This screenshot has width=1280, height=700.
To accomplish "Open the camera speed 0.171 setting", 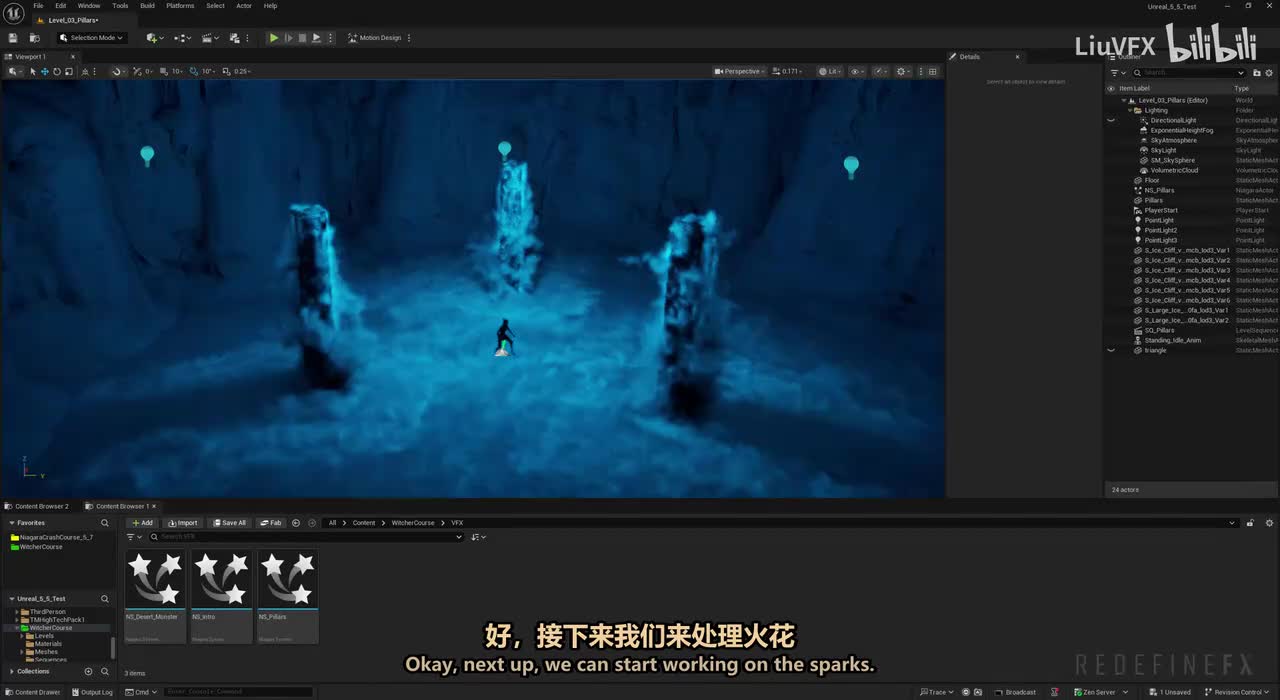I will [790, 71].
